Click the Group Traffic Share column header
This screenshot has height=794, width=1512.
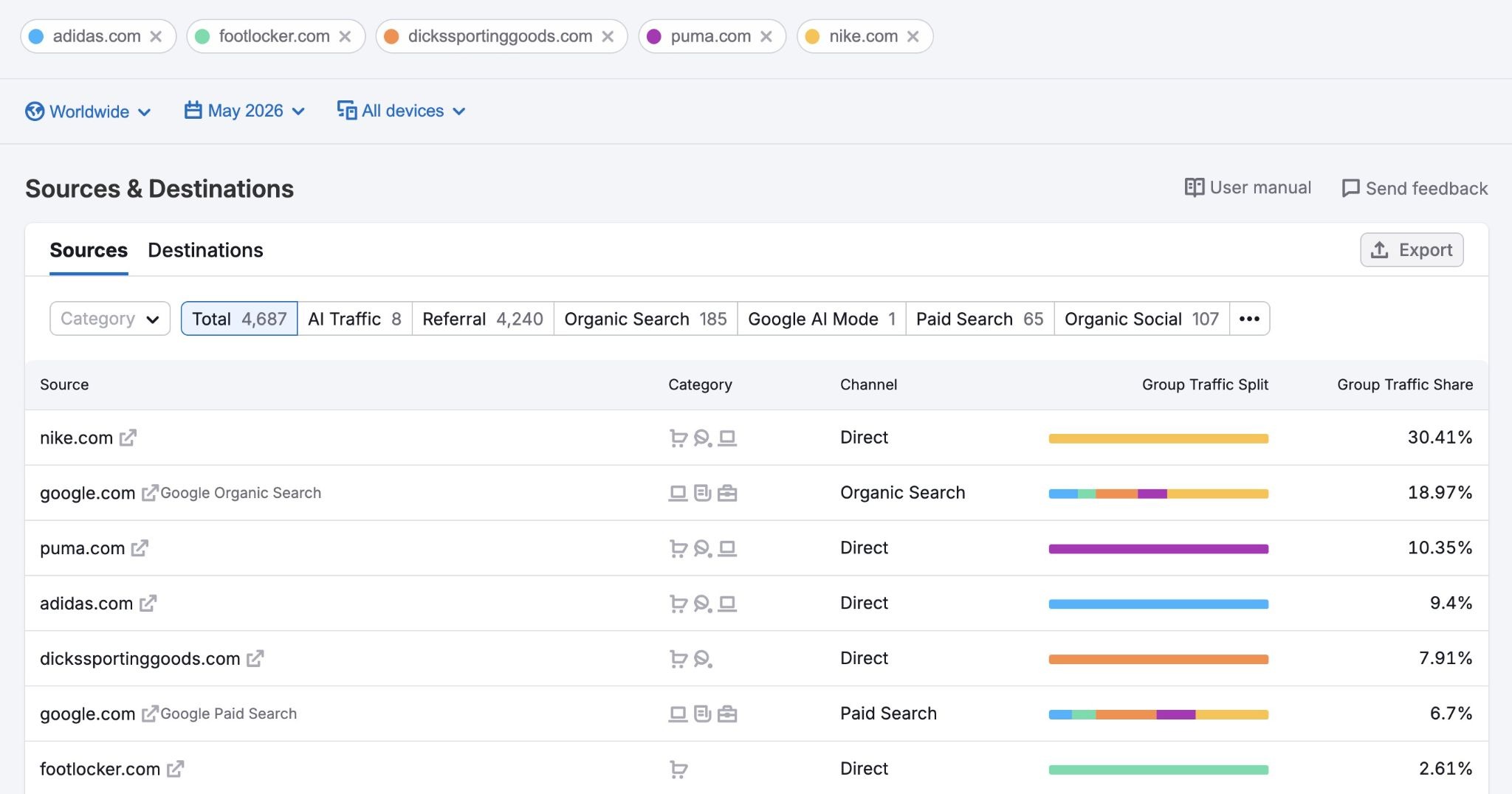pos(1405,384)
